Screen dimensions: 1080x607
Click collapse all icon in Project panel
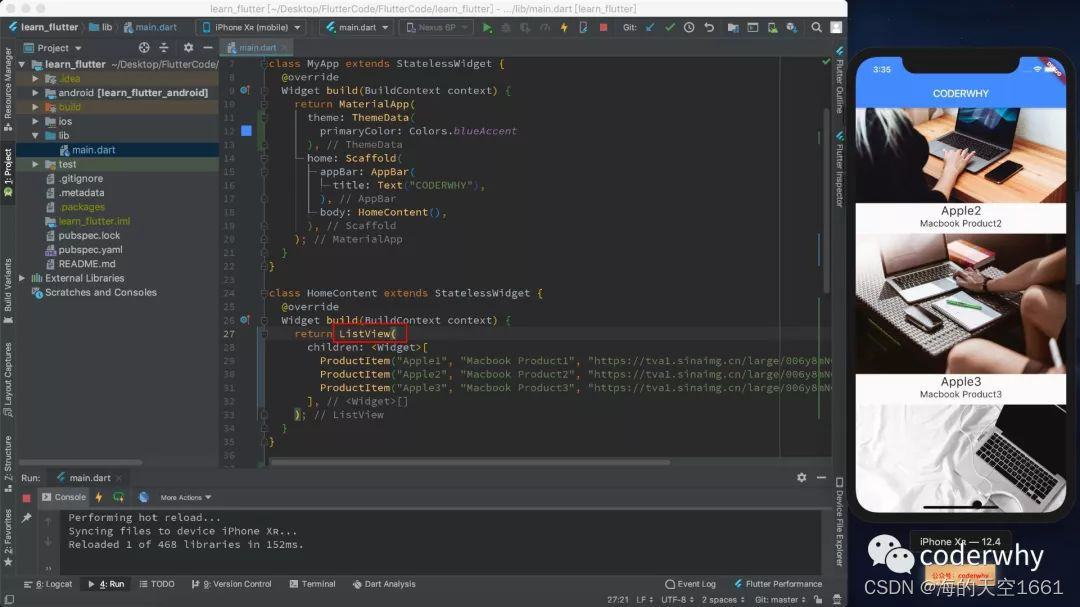click(x=164, y=48)
